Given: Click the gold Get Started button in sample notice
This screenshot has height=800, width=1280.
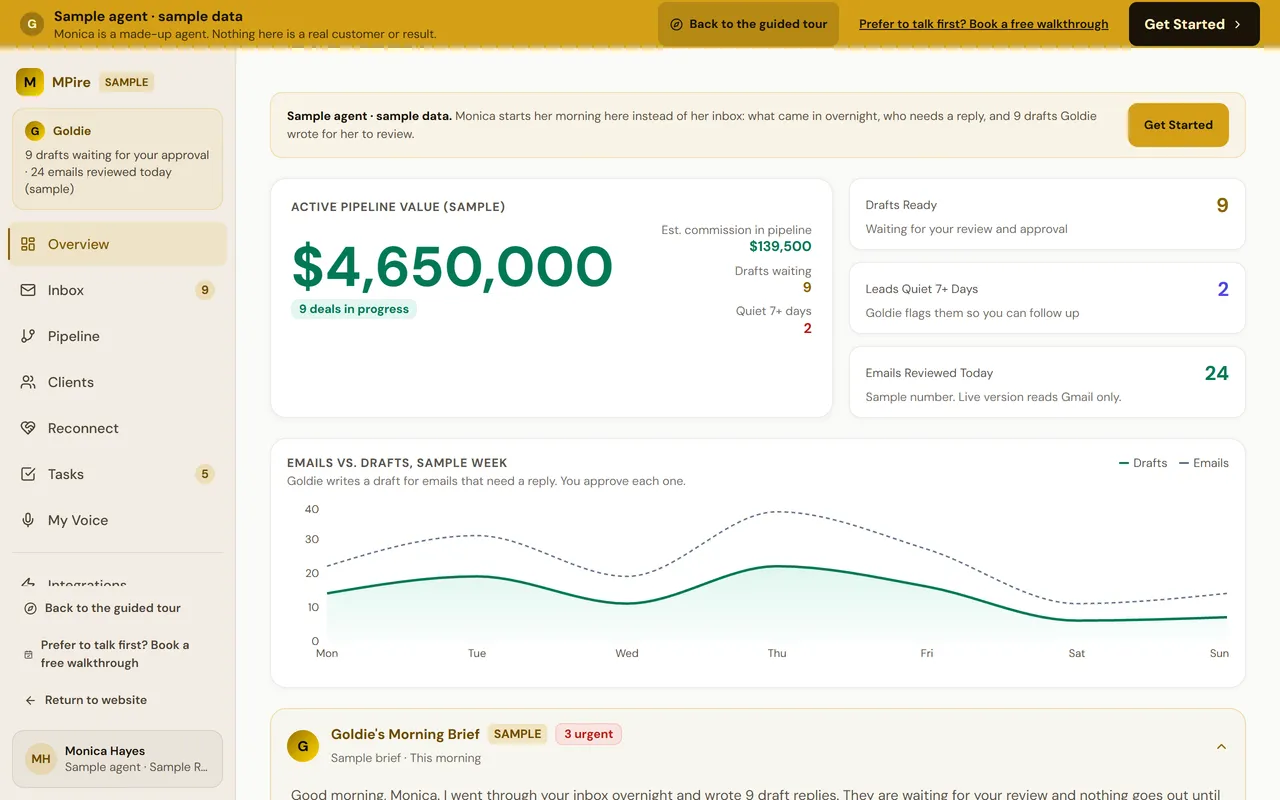Looking at the screenshot, I should 1178,125.
